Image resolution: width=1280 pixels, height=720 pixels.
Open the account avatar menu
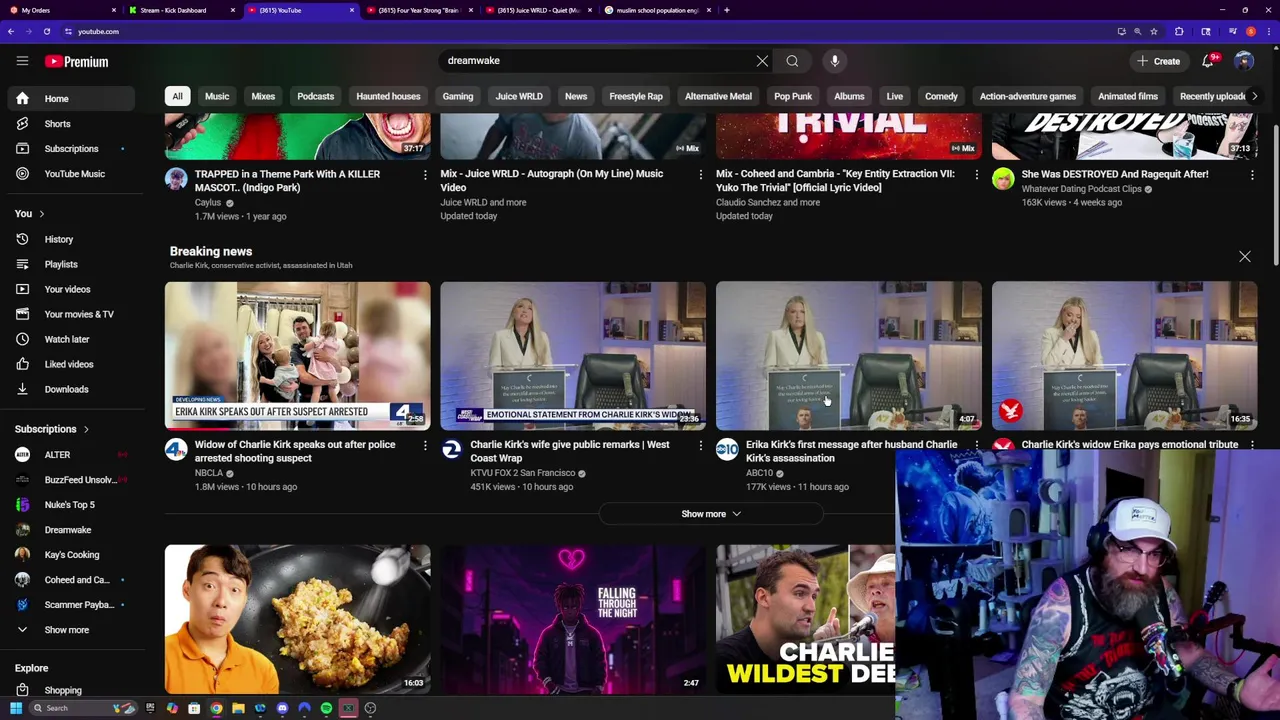point(1244,61)
